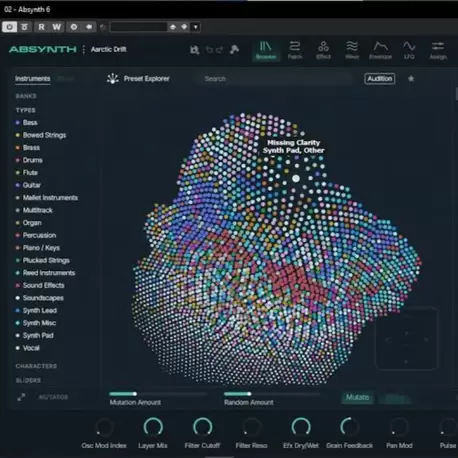
Task: Select the Instruments browser tab
Action: 33,79
